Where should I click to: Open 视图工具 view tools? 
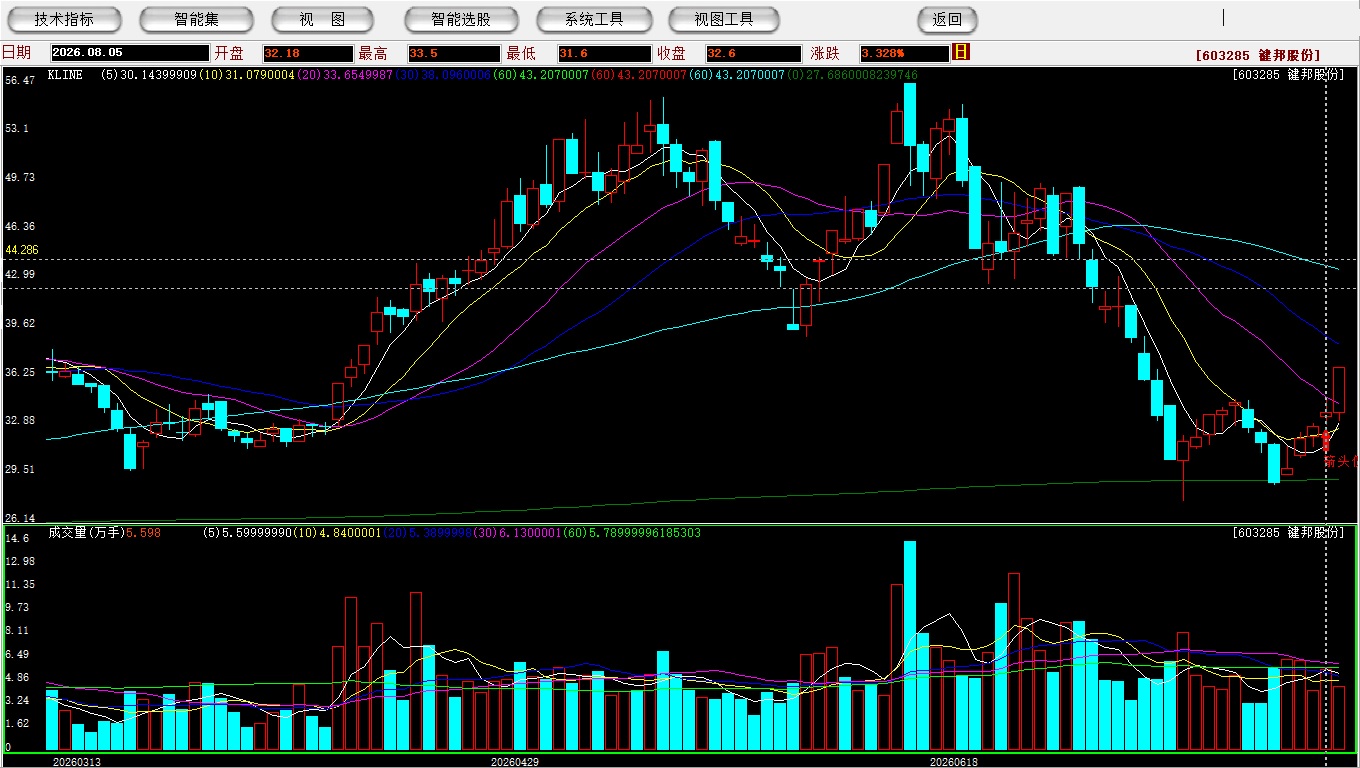point(723,19)
